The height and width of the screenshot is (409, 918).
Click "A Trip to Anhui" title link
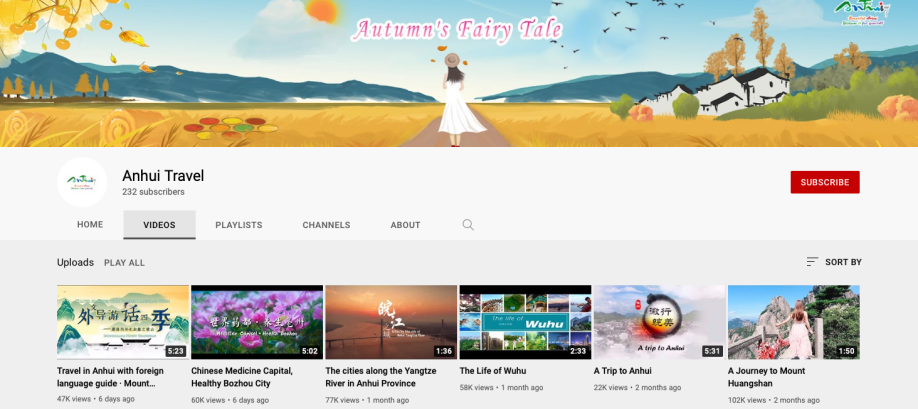tap(622, 370)
